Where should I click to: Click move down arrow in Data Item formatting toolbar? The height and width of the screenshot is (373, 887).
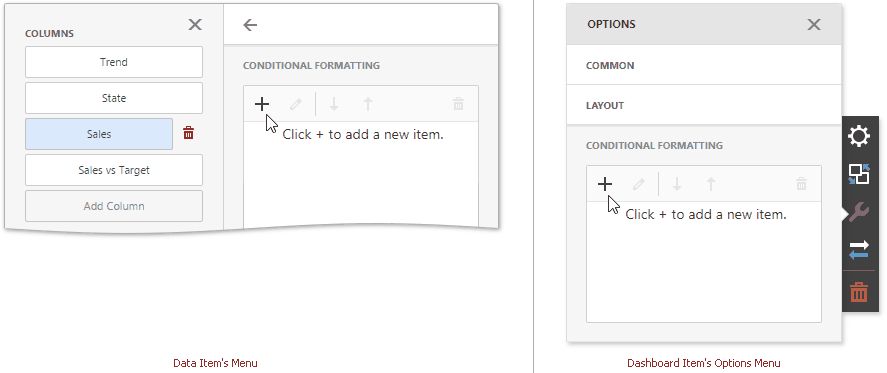(334, 104)
